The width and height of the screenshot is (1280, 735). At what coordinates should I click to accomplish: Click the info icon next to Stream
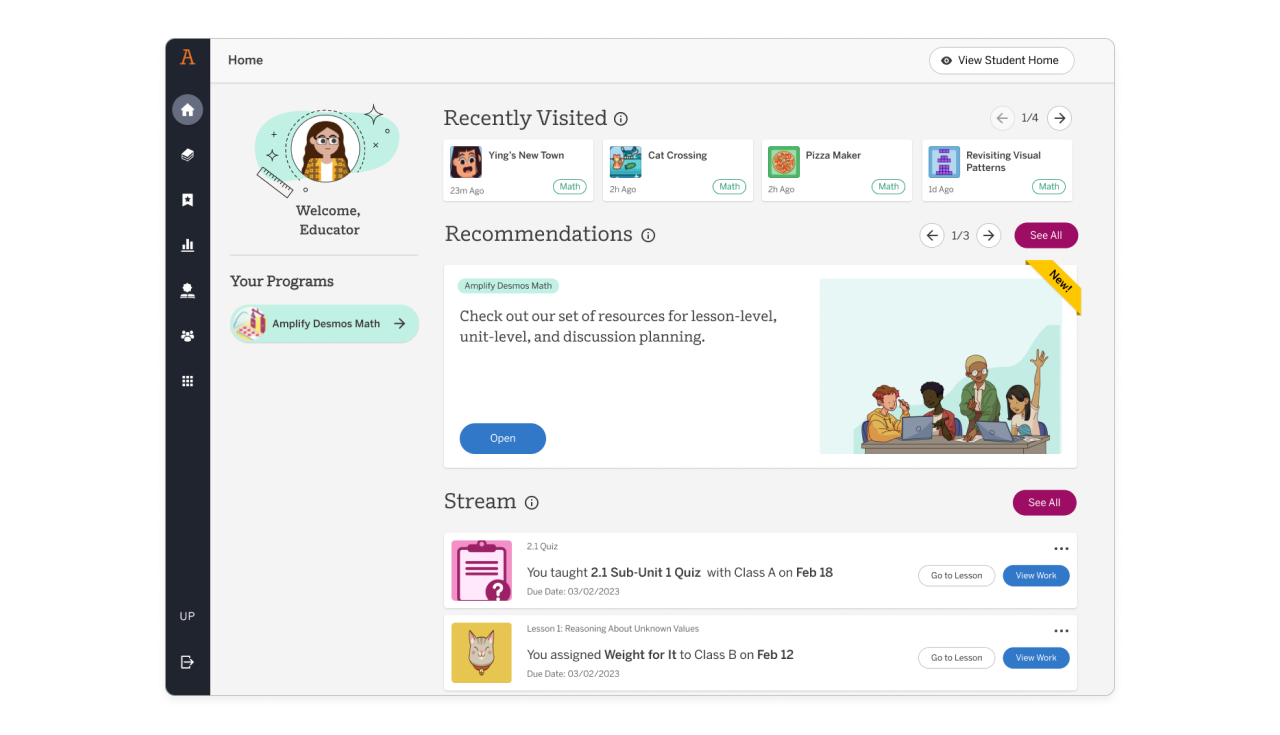pos(532,502)
